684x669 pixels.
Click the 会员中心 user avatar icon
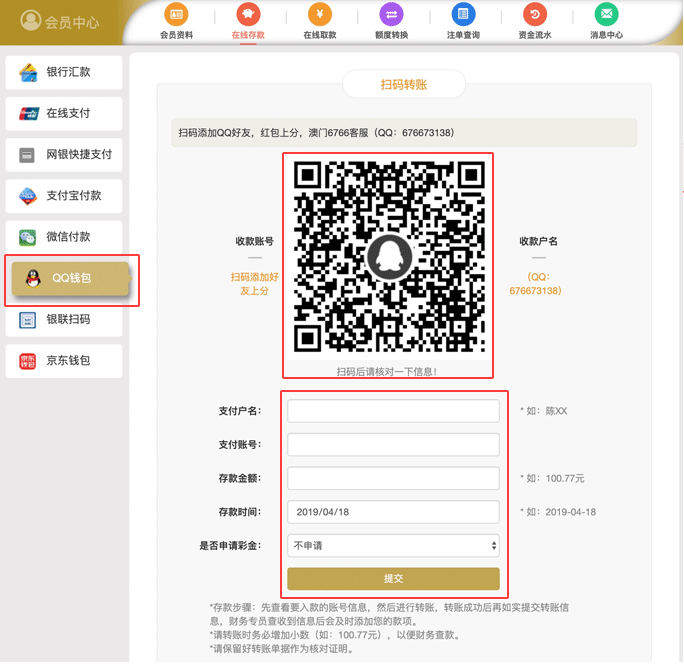[x=31, y=20]
